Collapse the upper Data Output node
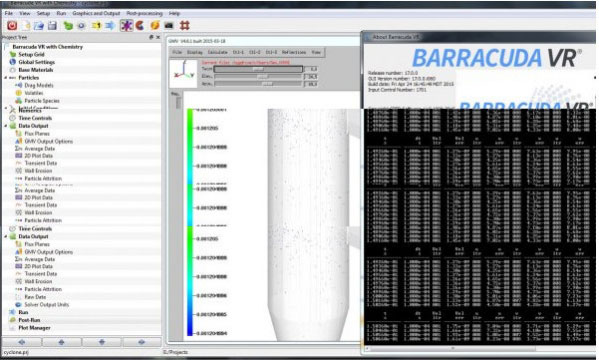 (x=5, y=126)
